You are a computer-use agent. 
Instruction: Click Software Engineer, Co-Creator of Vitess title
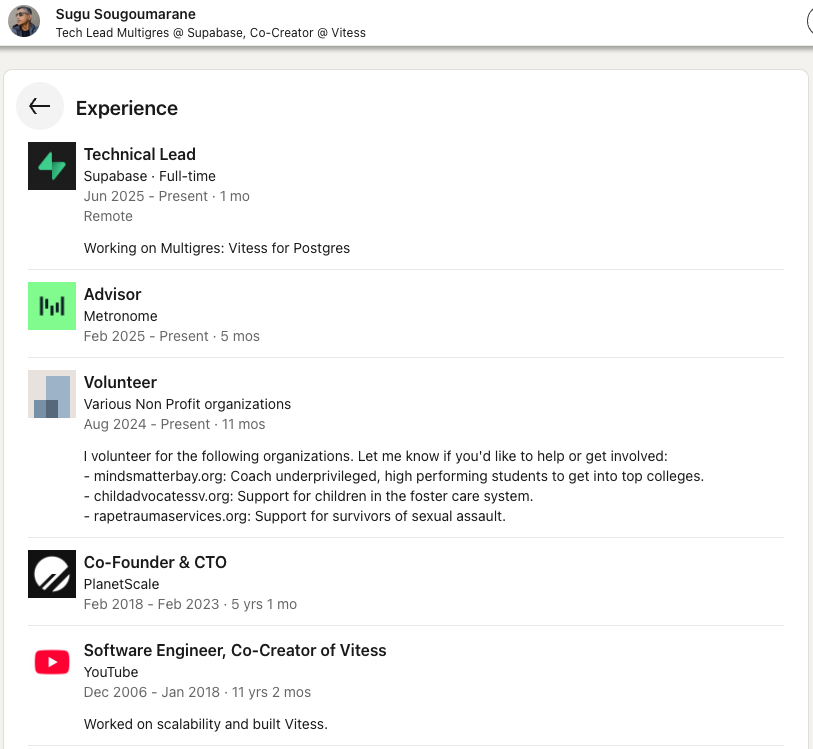pyautogui.click(x=235, y=651)
